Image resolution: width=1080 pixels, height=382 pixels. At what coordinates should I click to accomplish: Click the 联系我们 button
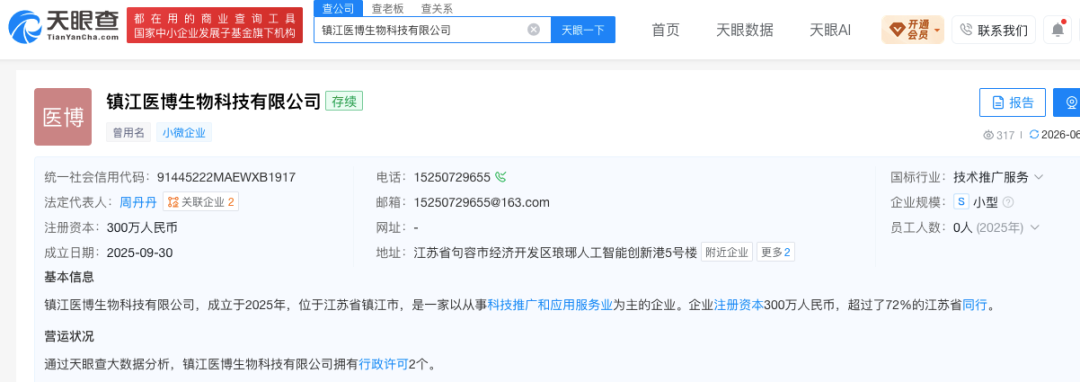993,30
